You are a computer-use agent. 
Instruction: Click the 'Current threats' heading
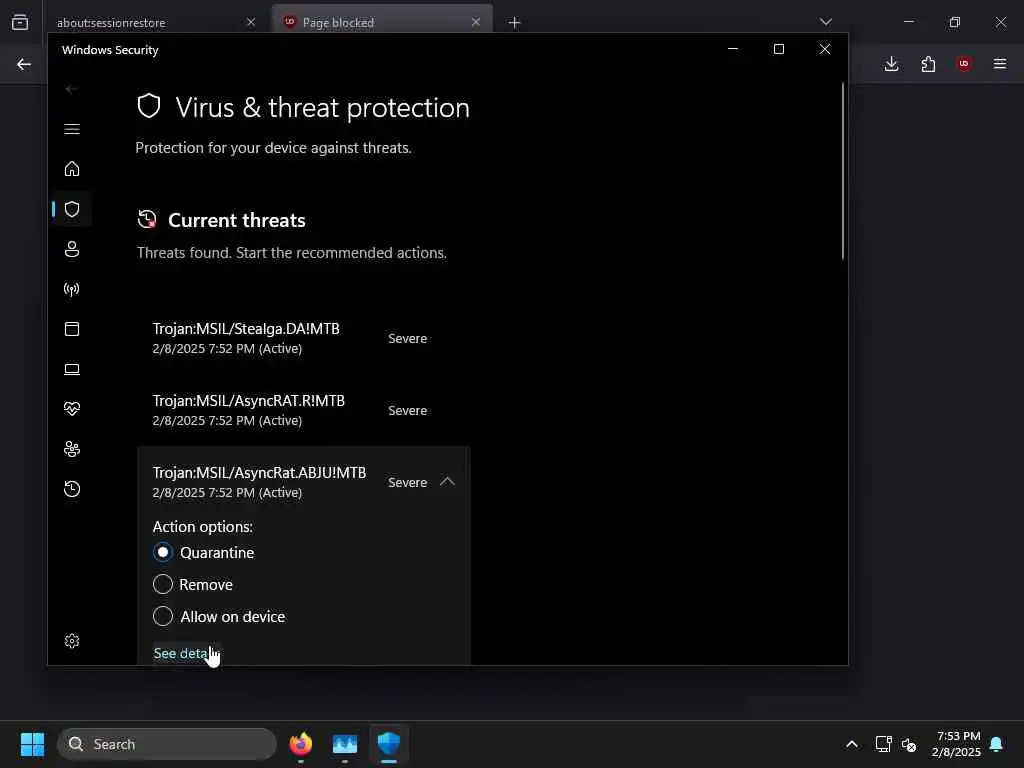pos(236,220)
